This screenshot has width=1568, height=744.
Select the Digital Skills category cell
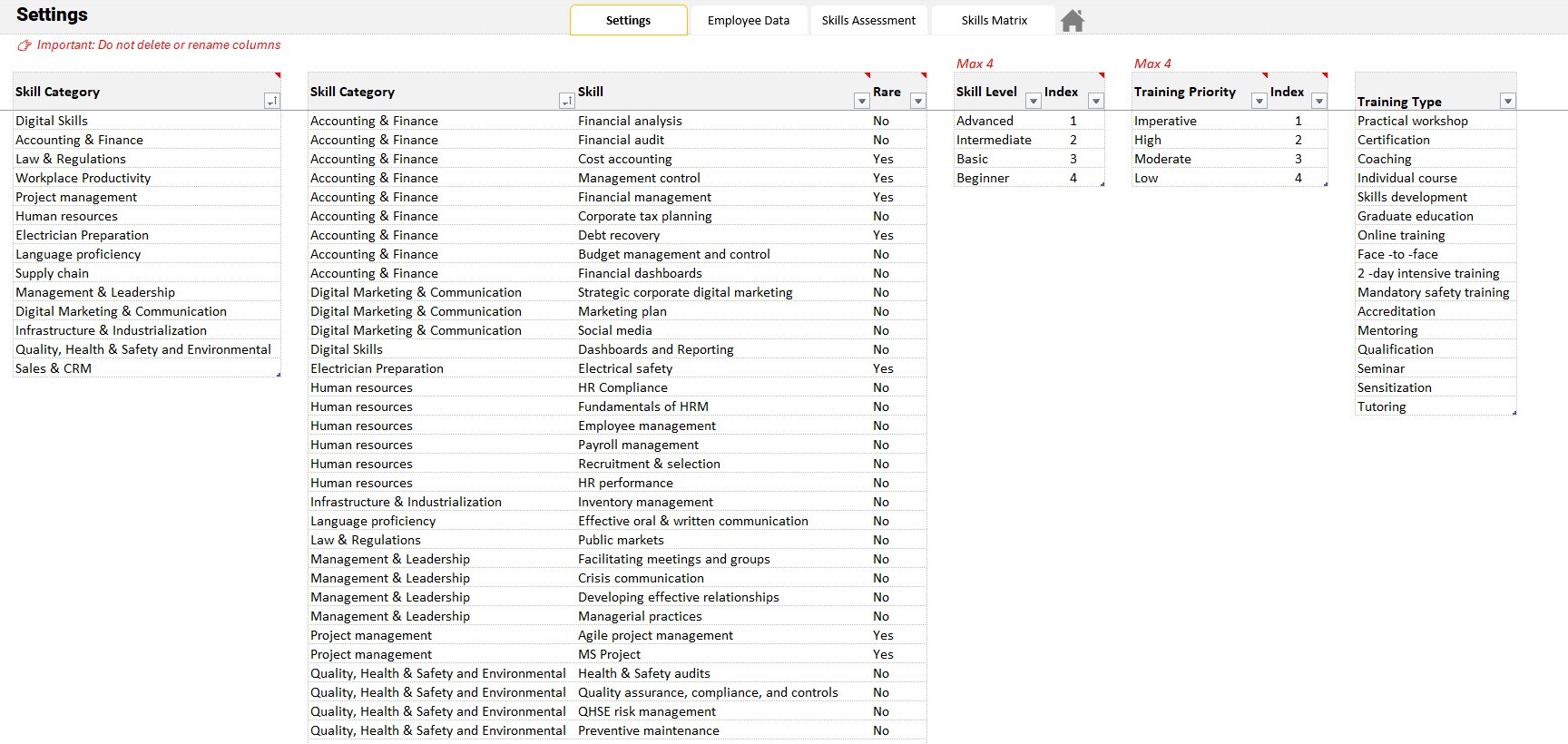(x=147, y=121)
